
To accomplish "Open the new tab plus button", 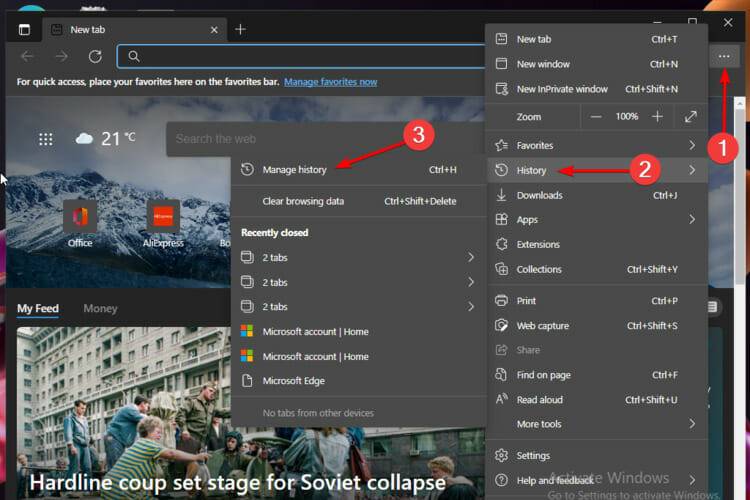I will 240,29.
